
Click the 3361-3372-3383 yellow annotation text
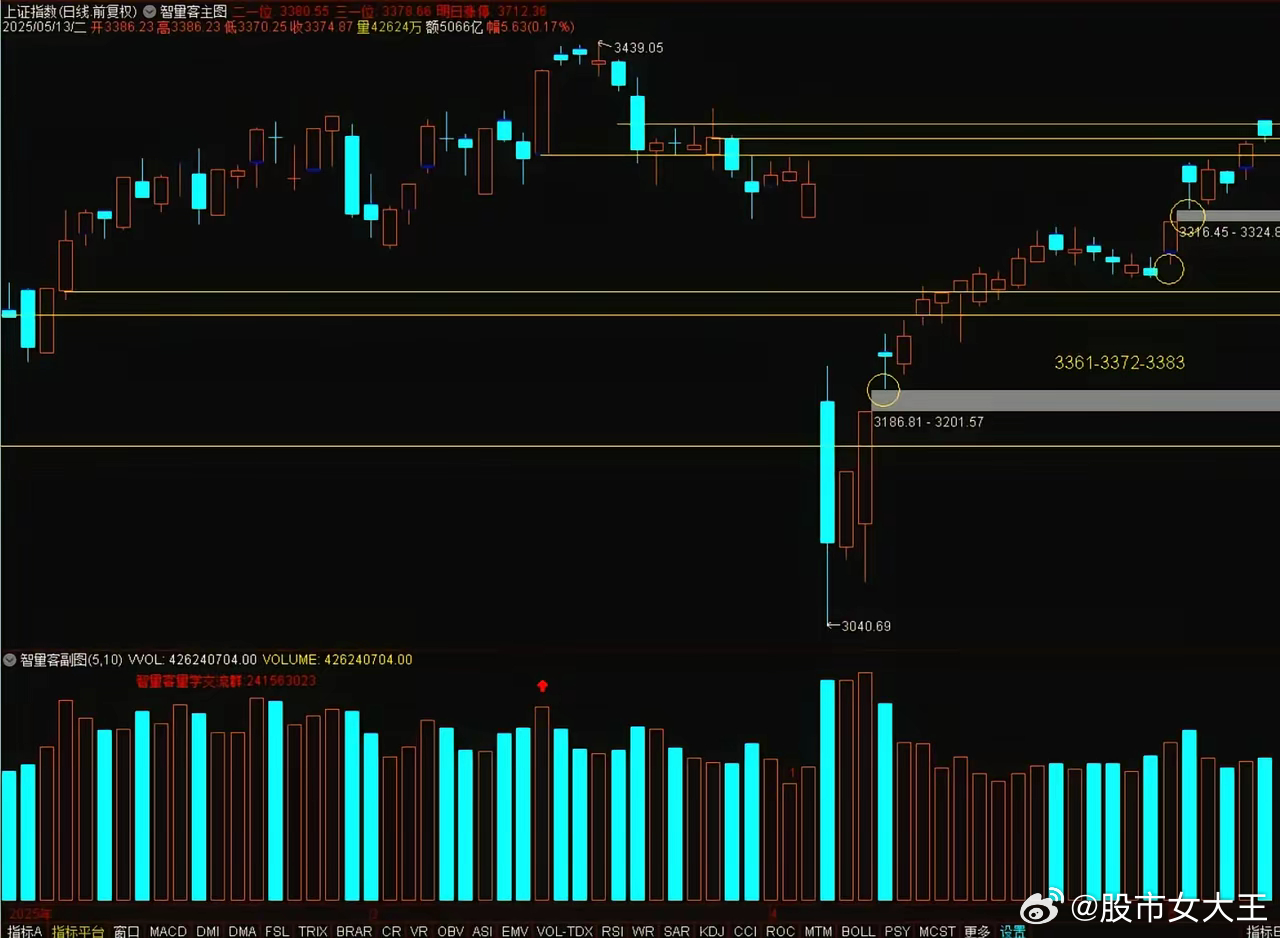pyautogui.click(x=1119, y=362)
